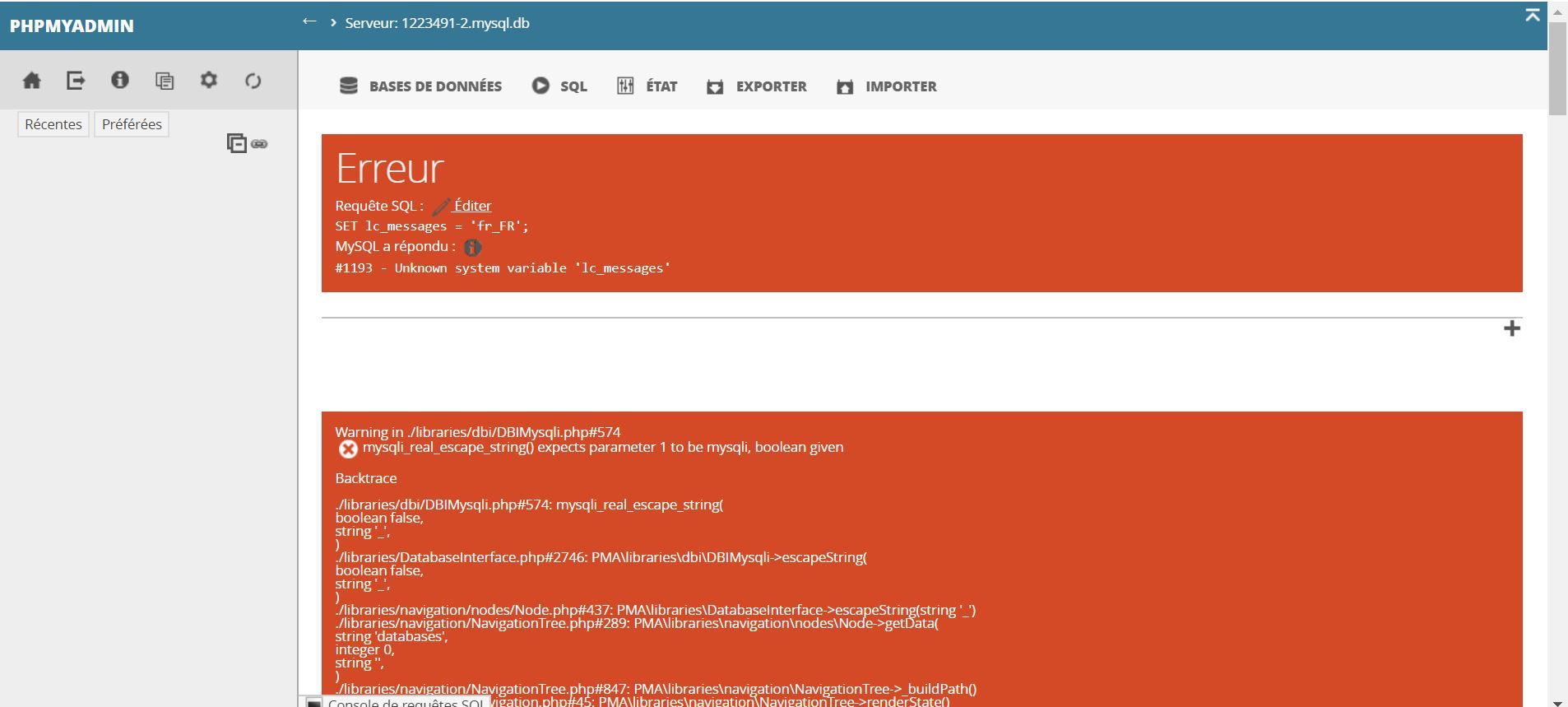Click MySQL error documentation help icon
The width and height of the screenshot is (1568, 707).
[x=472, y=247]
